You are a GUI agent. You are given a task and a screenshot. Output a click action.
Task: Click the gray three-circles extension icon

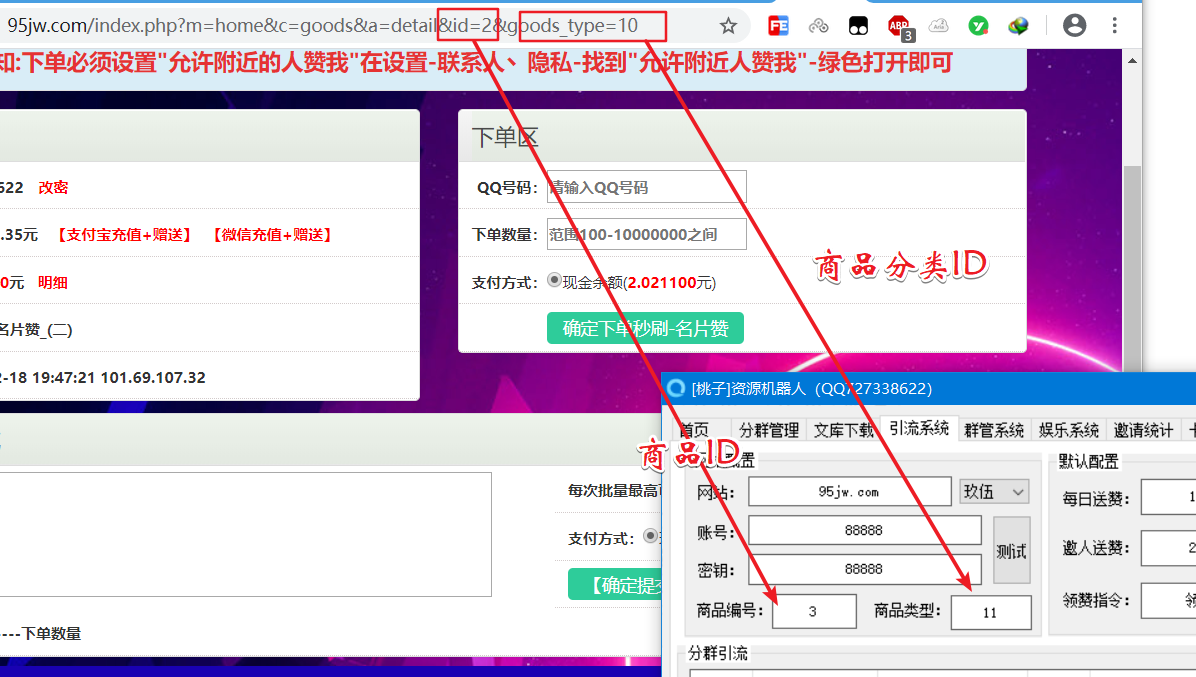pyautogui.click(x=818, y=26)
